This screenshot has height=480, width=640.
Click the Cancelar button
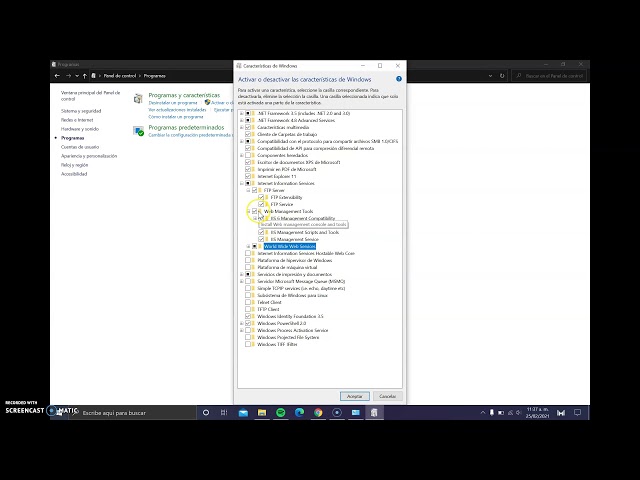click(x=387, y=396)
